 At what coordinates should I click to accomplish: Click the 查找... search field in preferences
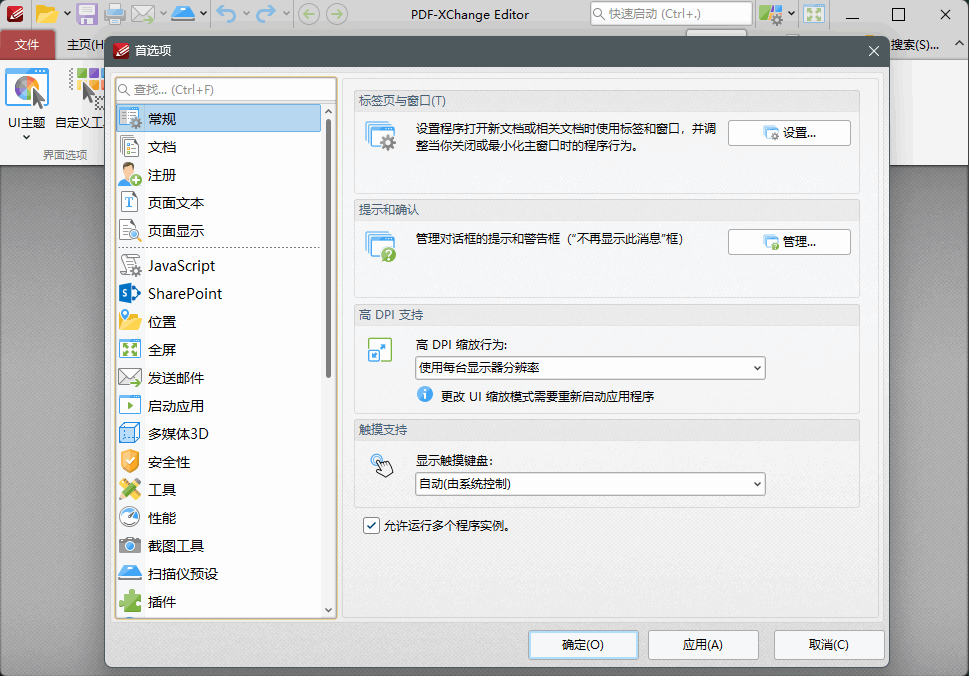(226, 90)
